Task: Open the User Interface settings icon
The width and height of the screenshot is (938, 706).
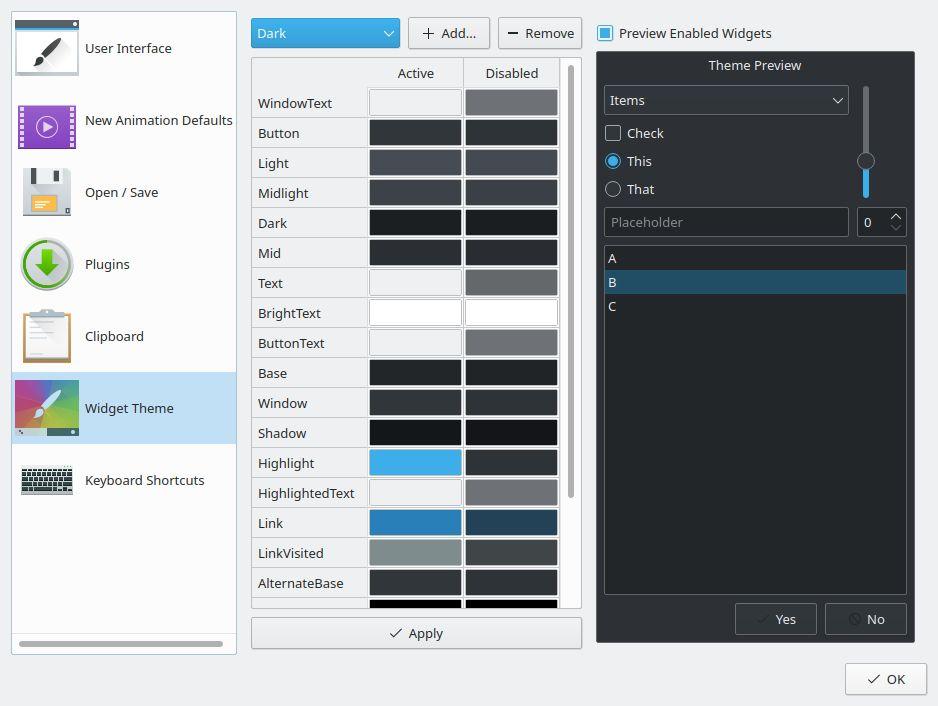Action: (x=47, y=48)
